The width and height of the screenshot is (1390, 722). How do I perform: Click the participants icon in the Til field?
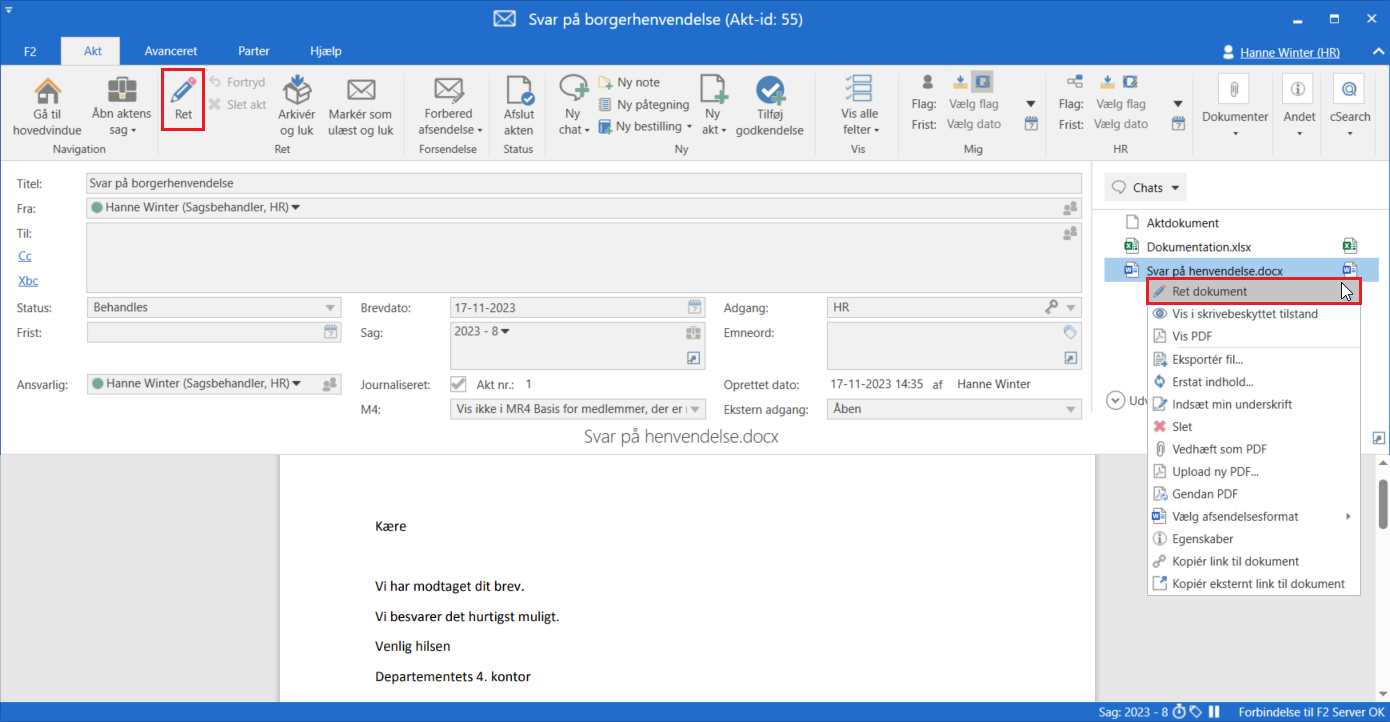tap(1070, 233)
